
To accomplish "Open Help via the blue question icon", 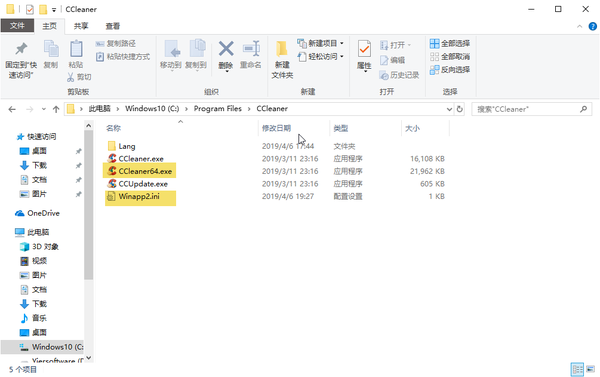I will pyautogui.click(x=593, y=26).
